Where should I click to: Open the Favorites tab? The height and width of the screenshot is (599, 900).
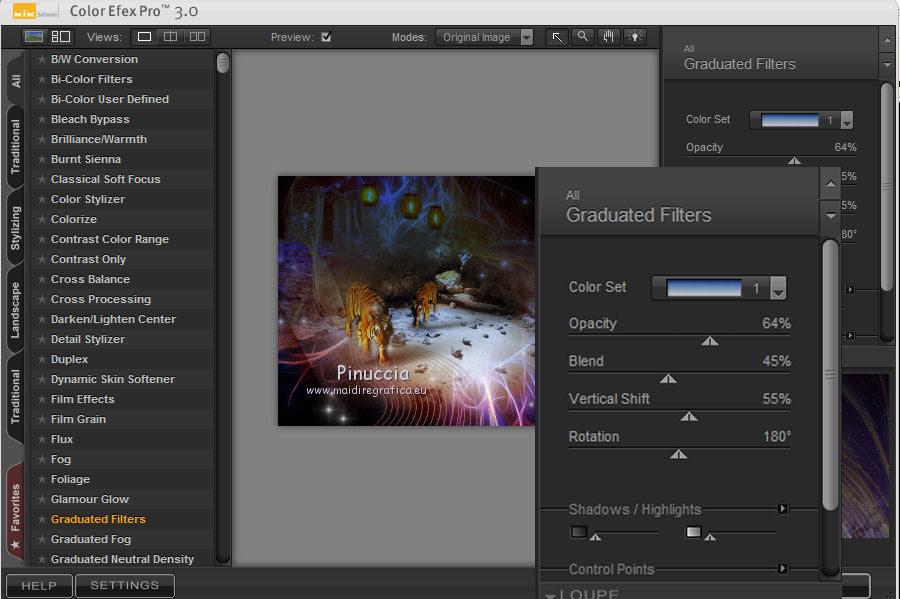15,508
